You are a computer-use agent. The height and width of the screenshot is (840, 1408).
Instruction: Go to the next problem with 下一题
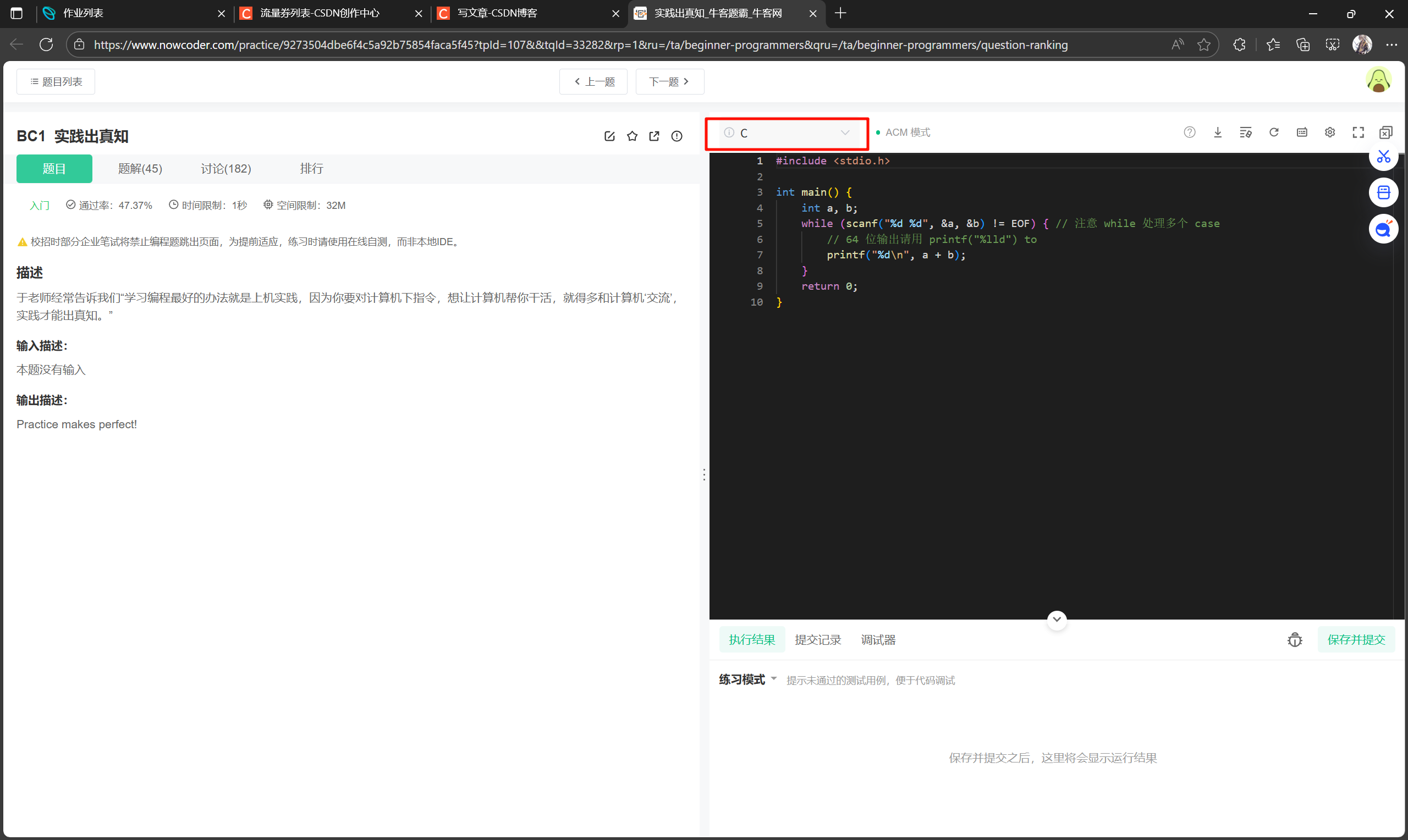pos(669,82)
